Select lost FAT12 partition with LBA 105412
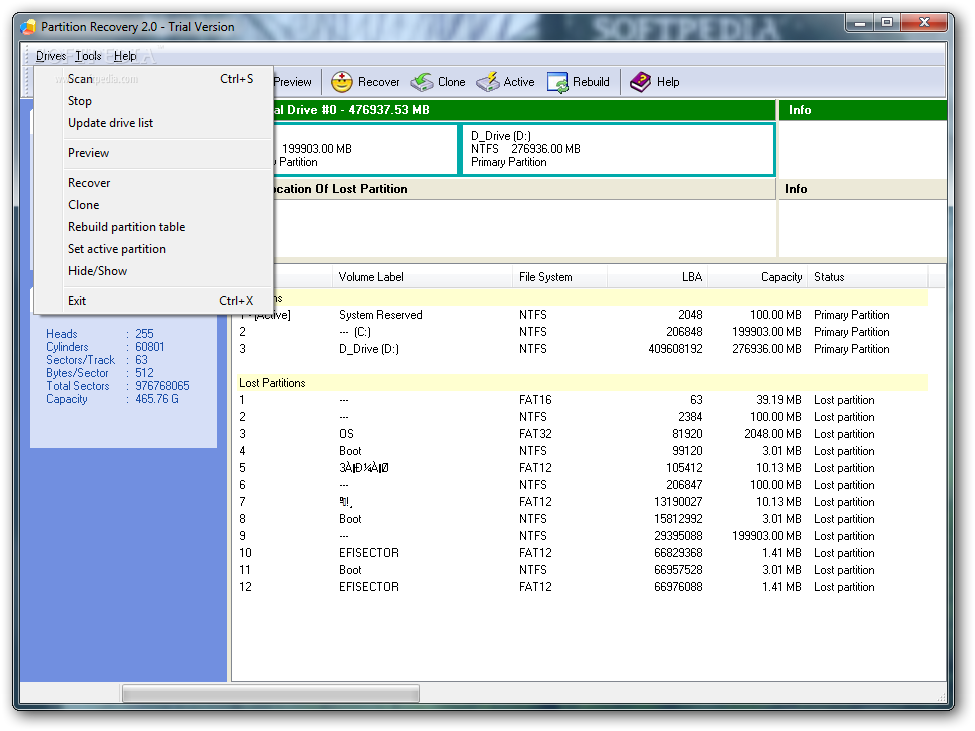The image size is (975, 731). pyautogui.click(x=582, y=468)
